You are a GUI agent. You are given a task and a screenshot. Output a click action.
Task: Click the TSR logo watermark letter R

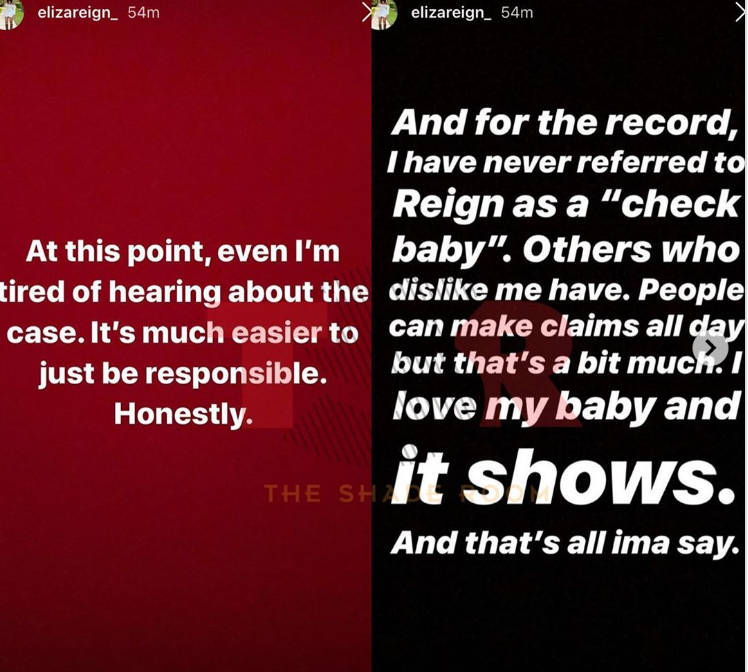pyautogui.click(x=518, y=364)
